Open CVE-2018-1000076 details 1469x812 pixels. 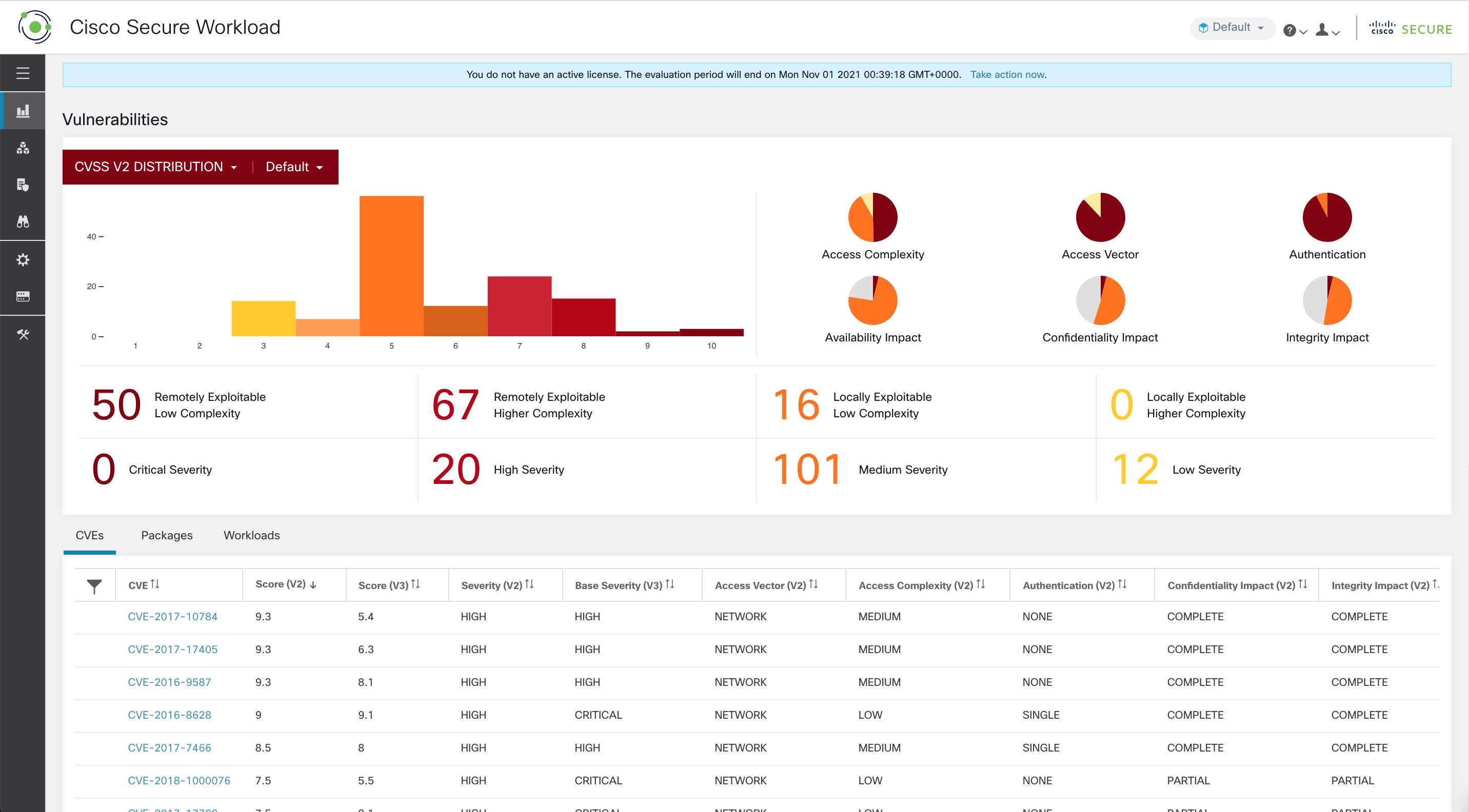tap(178, 781)
